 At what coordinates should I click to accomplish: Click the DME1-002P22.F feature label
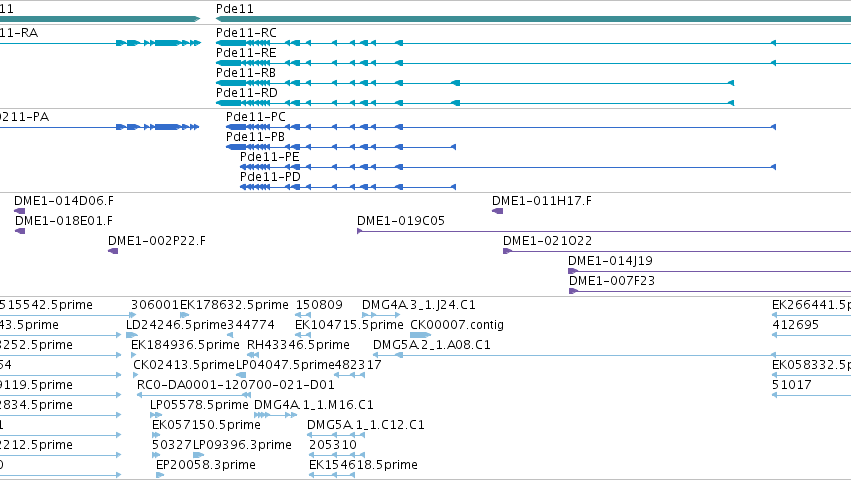point(157,241)
